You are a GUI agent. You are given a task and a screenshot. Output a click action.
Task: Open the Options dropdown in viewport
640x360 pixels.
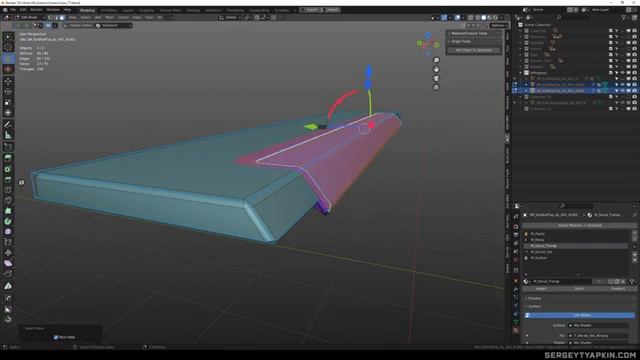click(x=499, y=25)
